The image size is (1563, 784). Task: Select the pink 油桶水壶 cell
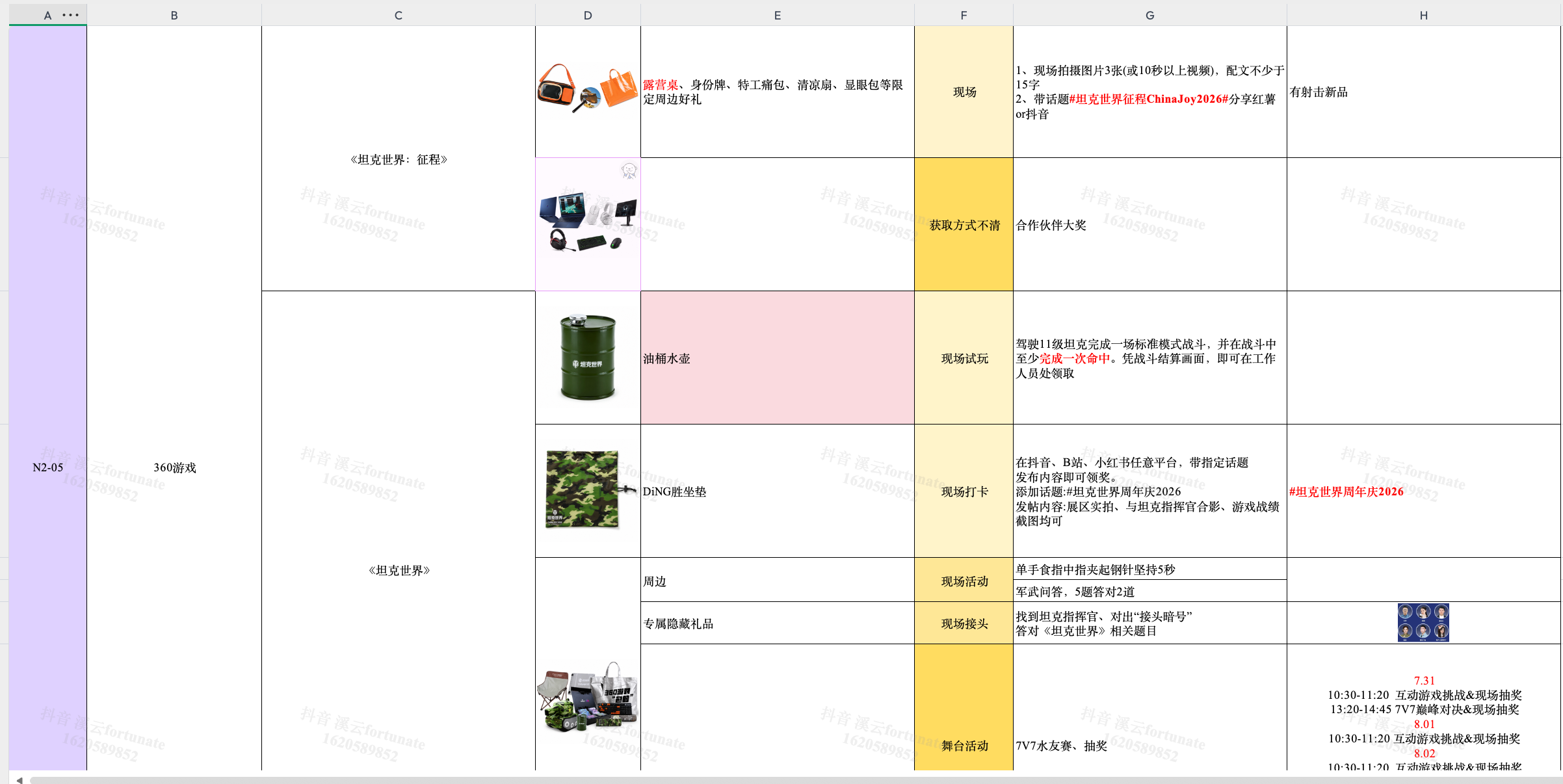(778, 358)
